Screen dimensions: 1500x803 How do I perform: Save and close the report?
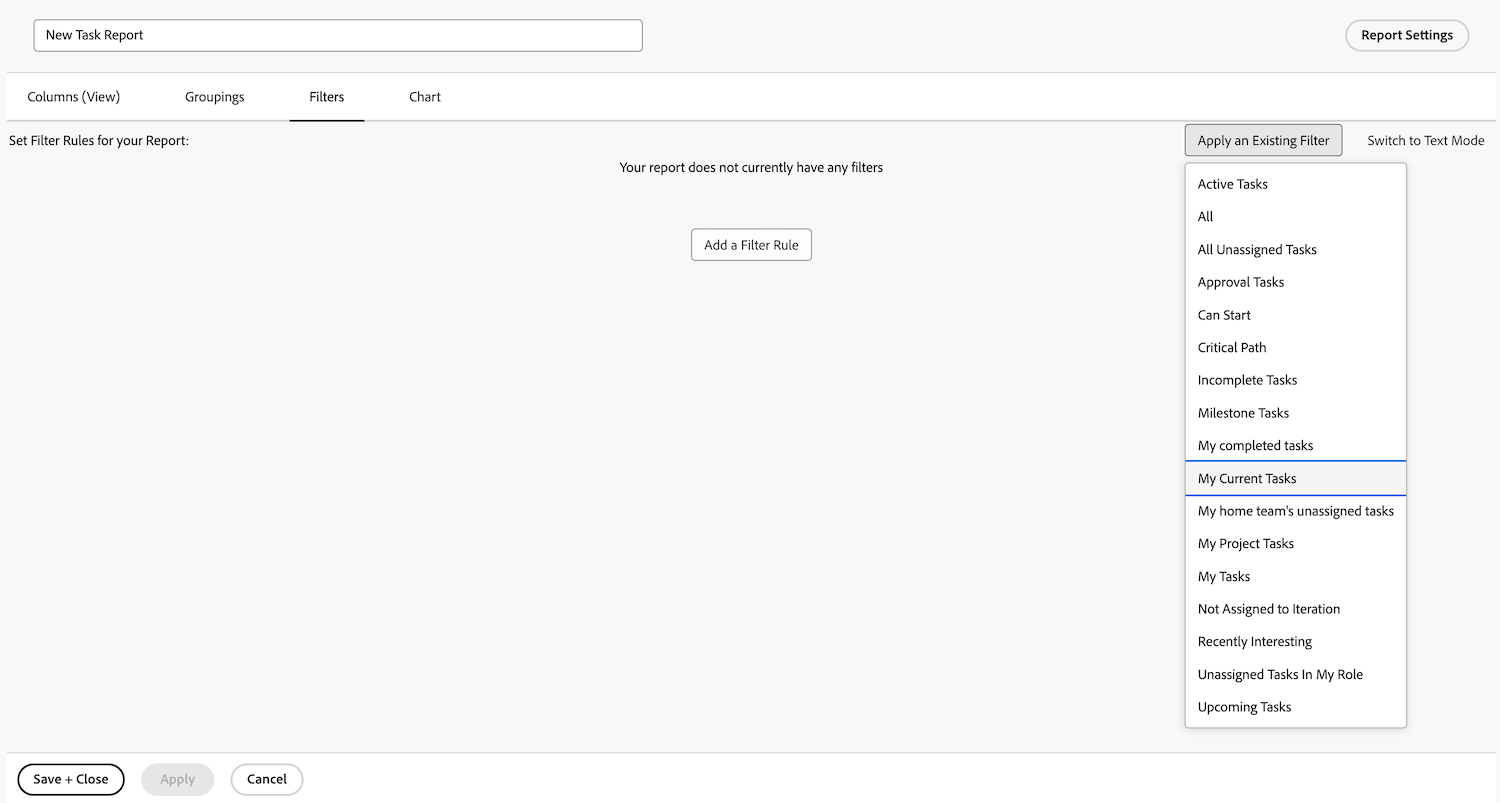pyautogui.click(x=70, y=779)
